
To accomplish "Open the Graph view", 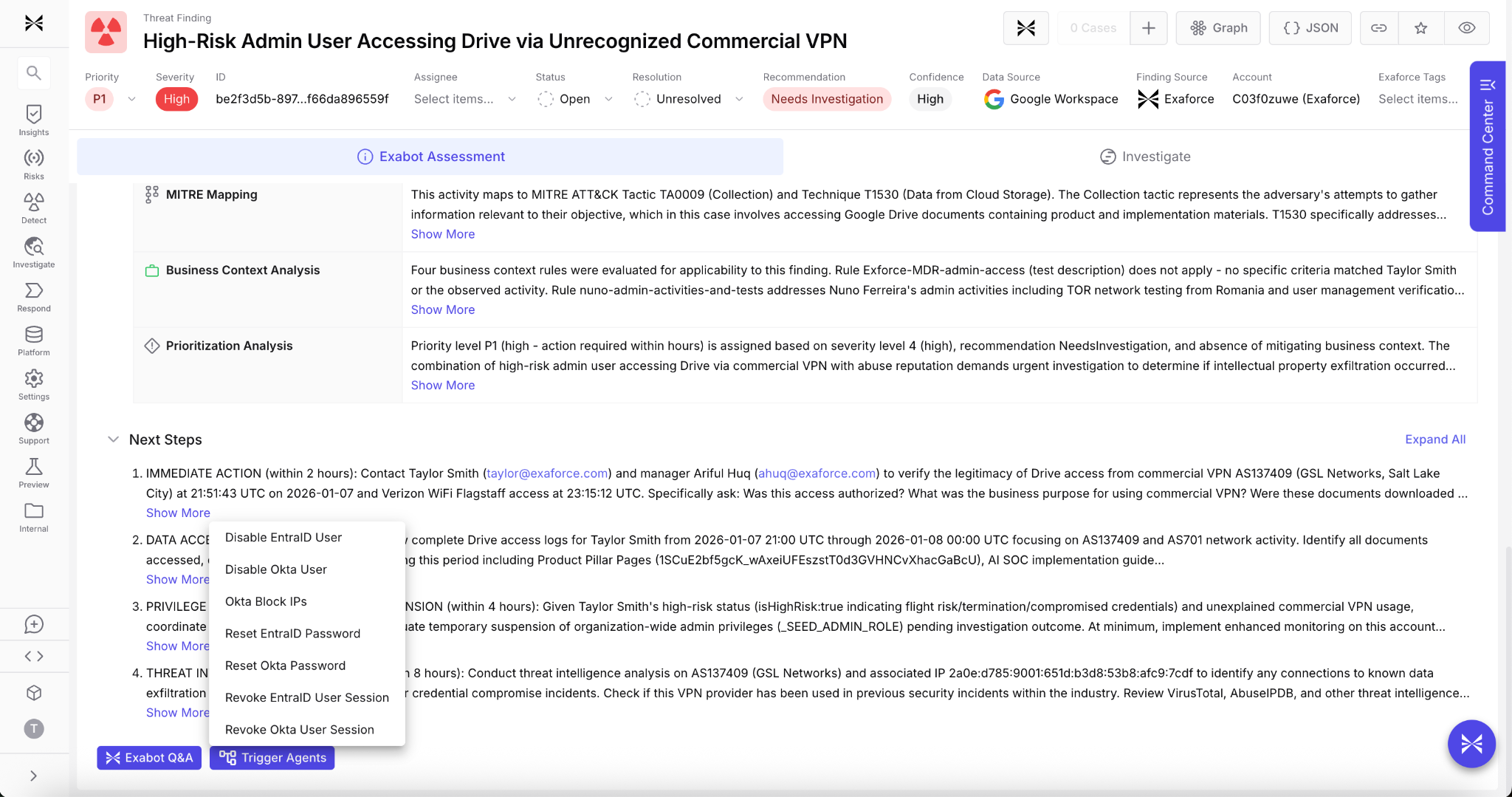I will point(1218,28).
